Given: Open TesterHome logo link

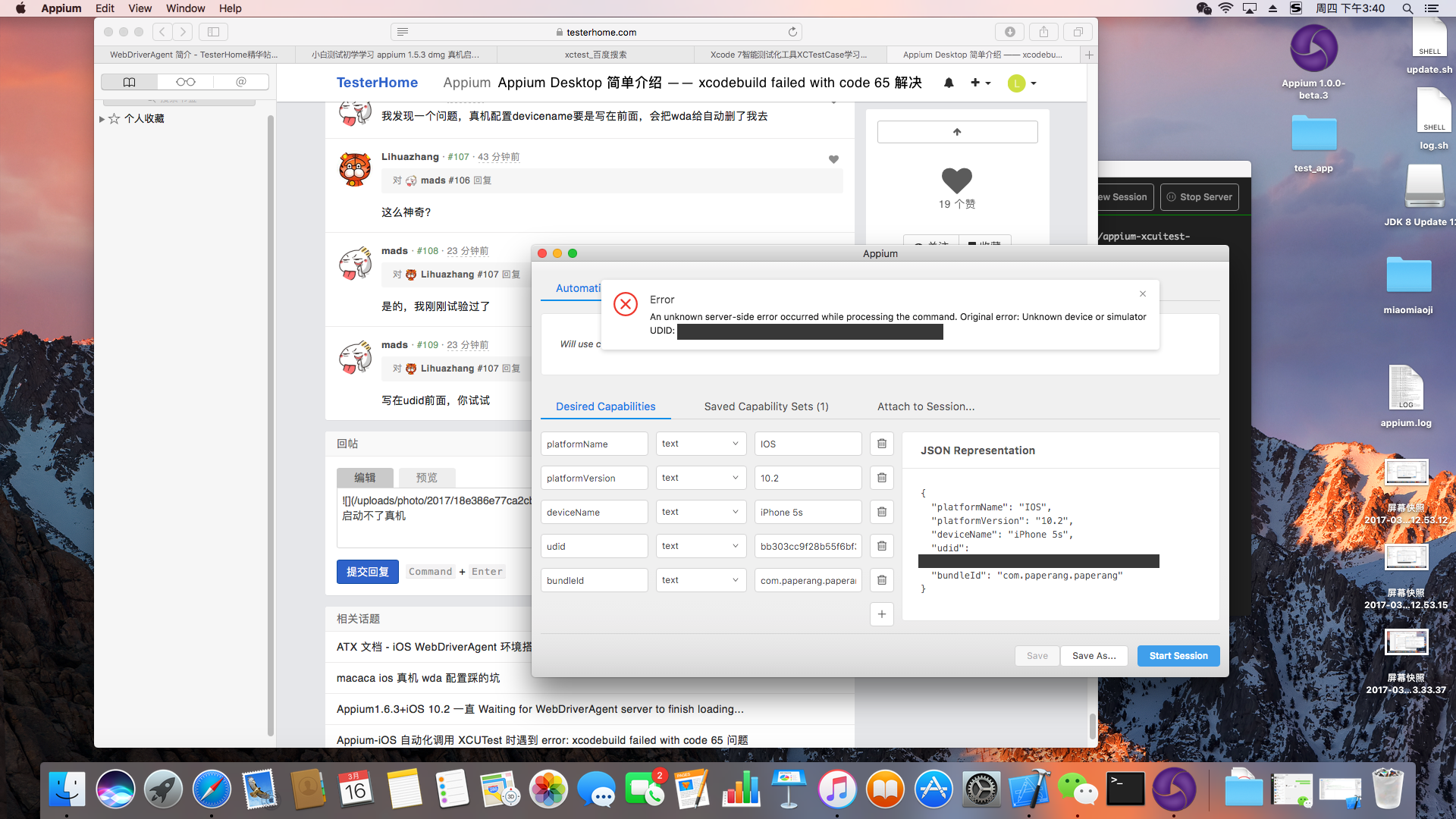Looking at the screenshot, I should point(377,83).
